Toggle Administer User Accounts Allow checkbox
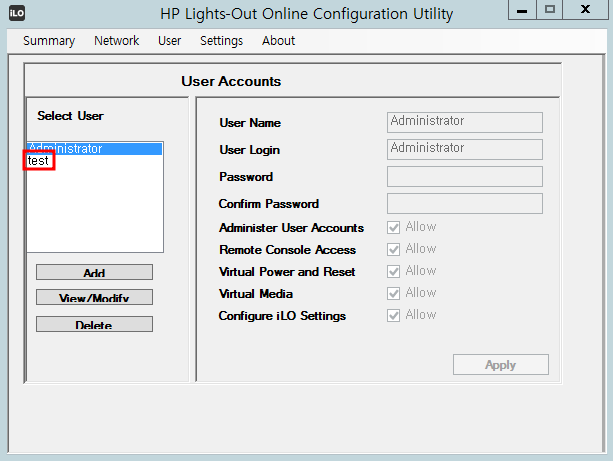The image size is (613, 461). [x=394, y=227]
